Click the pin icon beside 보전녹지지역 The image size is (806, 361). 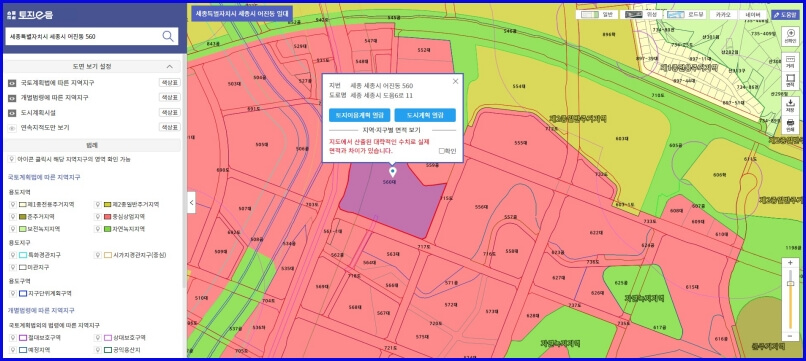coord(12,229)
